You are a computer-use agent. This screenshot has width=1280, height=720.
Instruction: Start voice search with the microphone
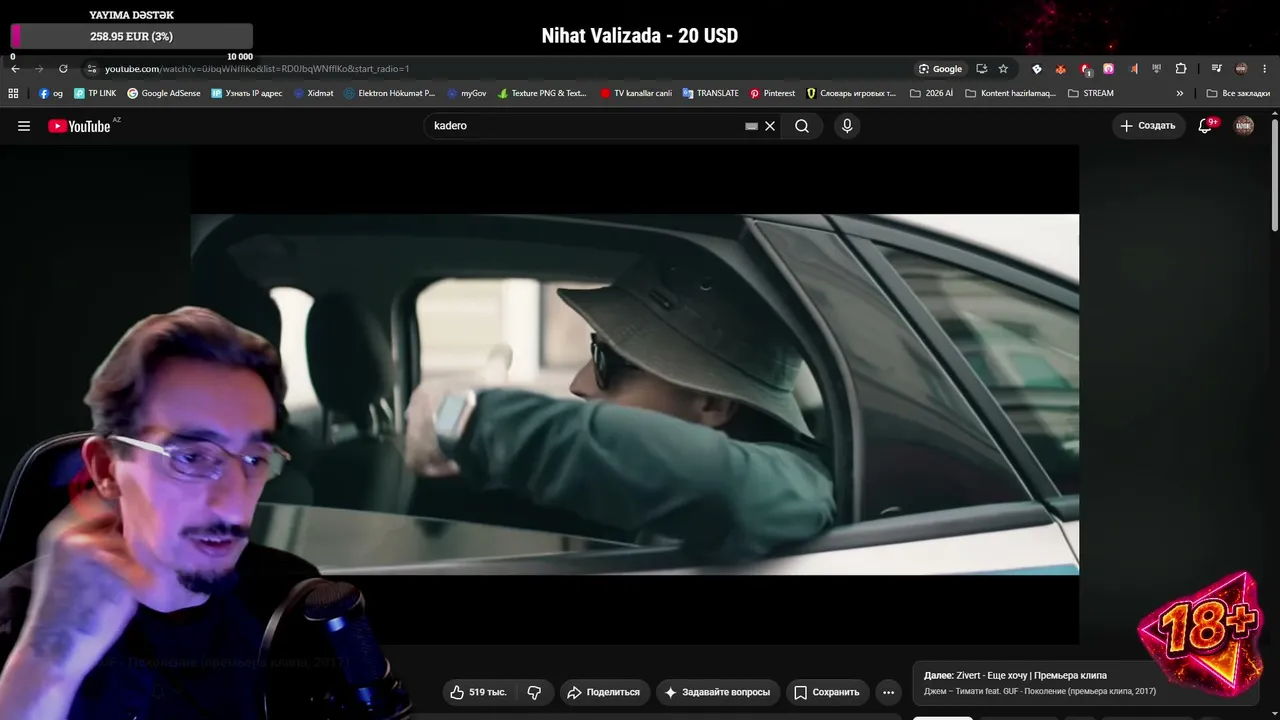coord(847,126)
